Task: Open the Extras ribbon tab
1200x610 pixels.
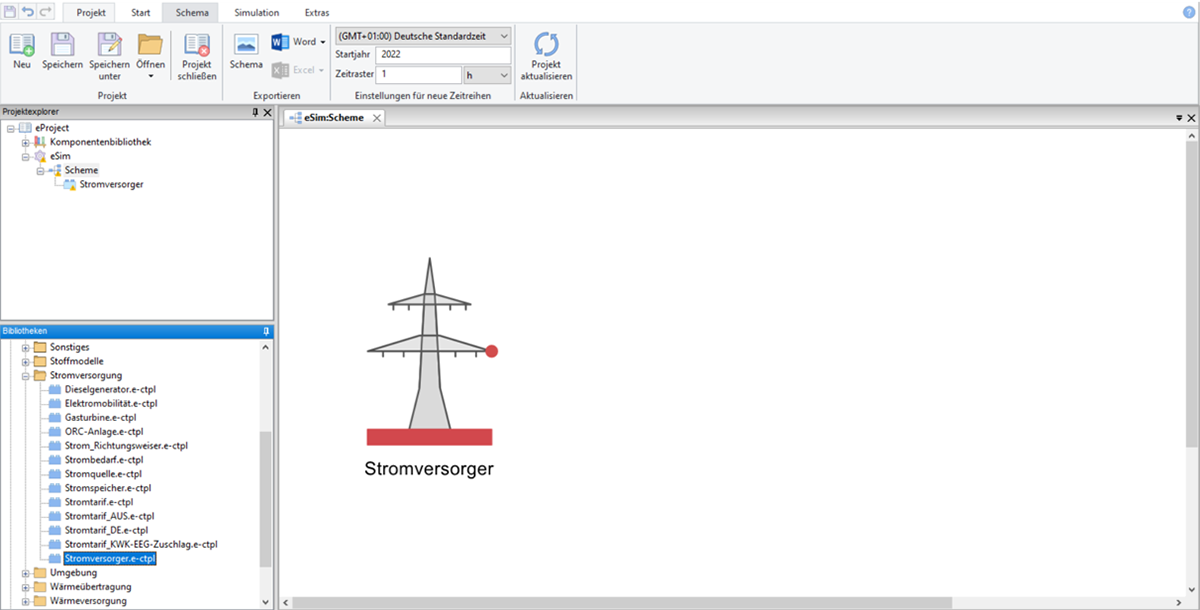Action: tap(318, 12)
